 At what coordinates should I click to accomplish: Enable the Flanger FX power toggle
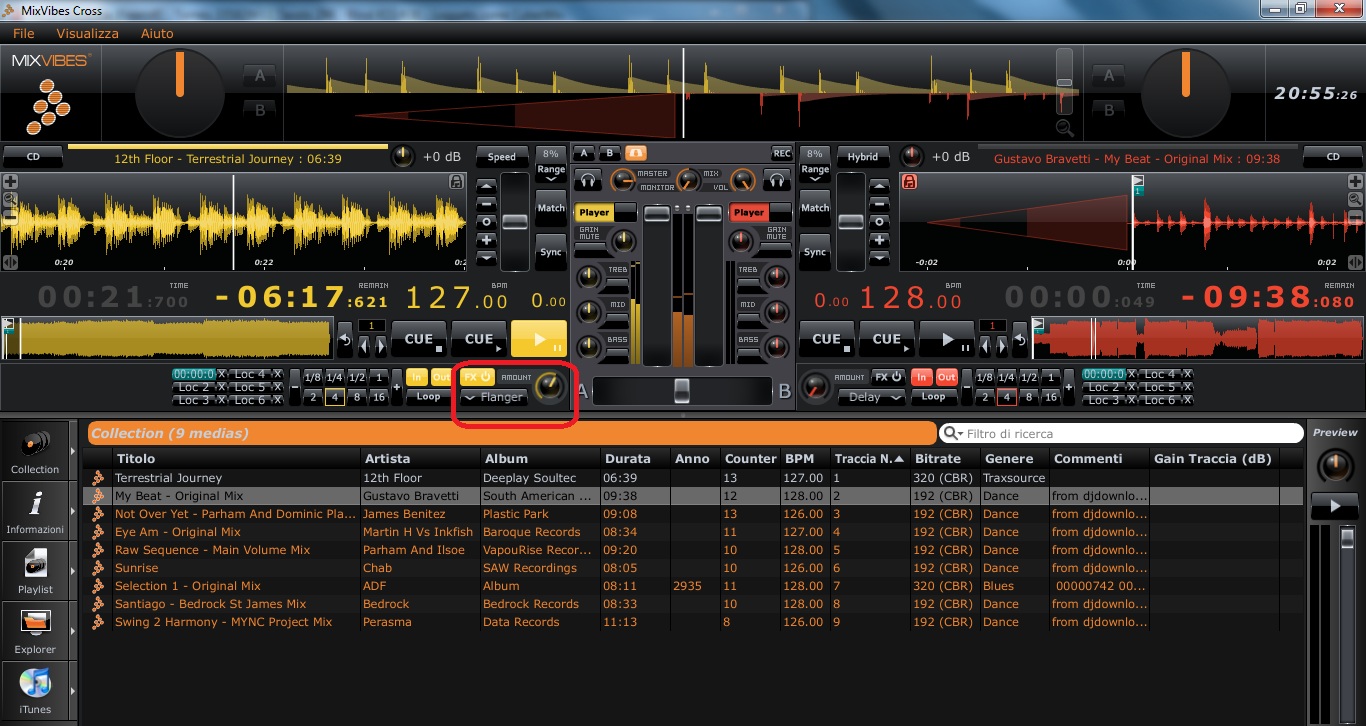coord(478,377)
